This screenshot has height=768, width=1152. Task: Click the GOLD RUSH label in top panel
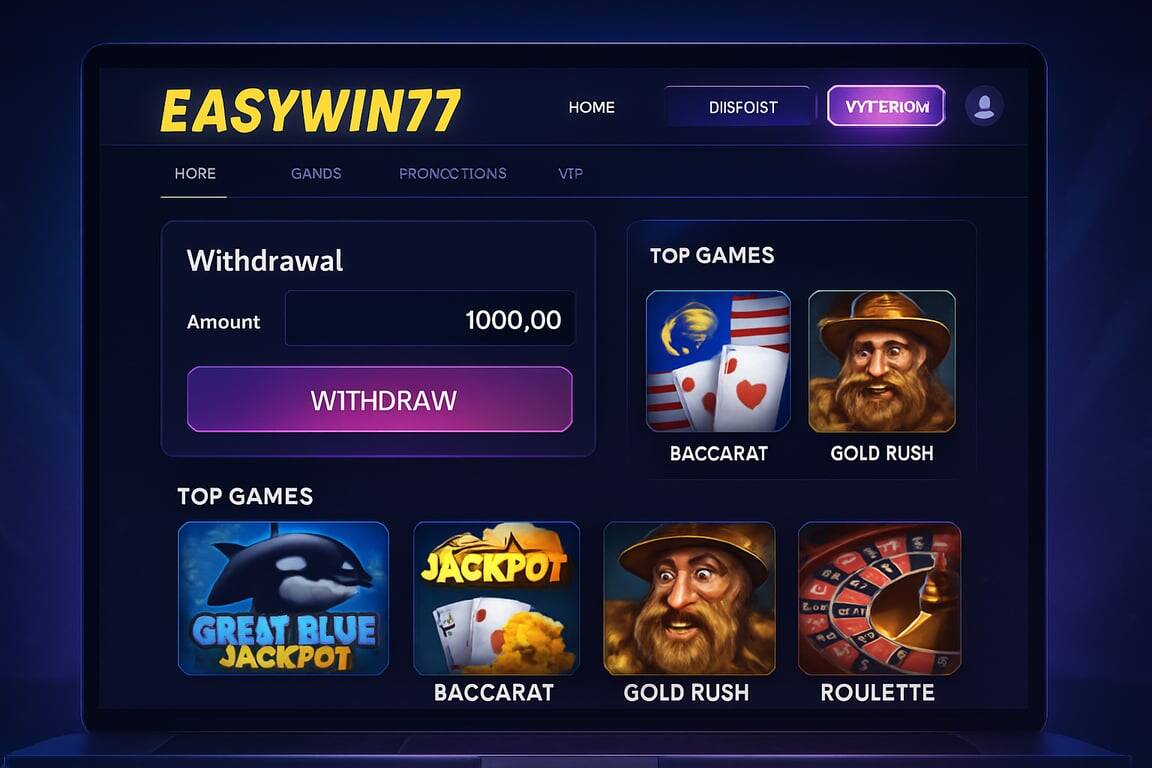pos(882,453)
